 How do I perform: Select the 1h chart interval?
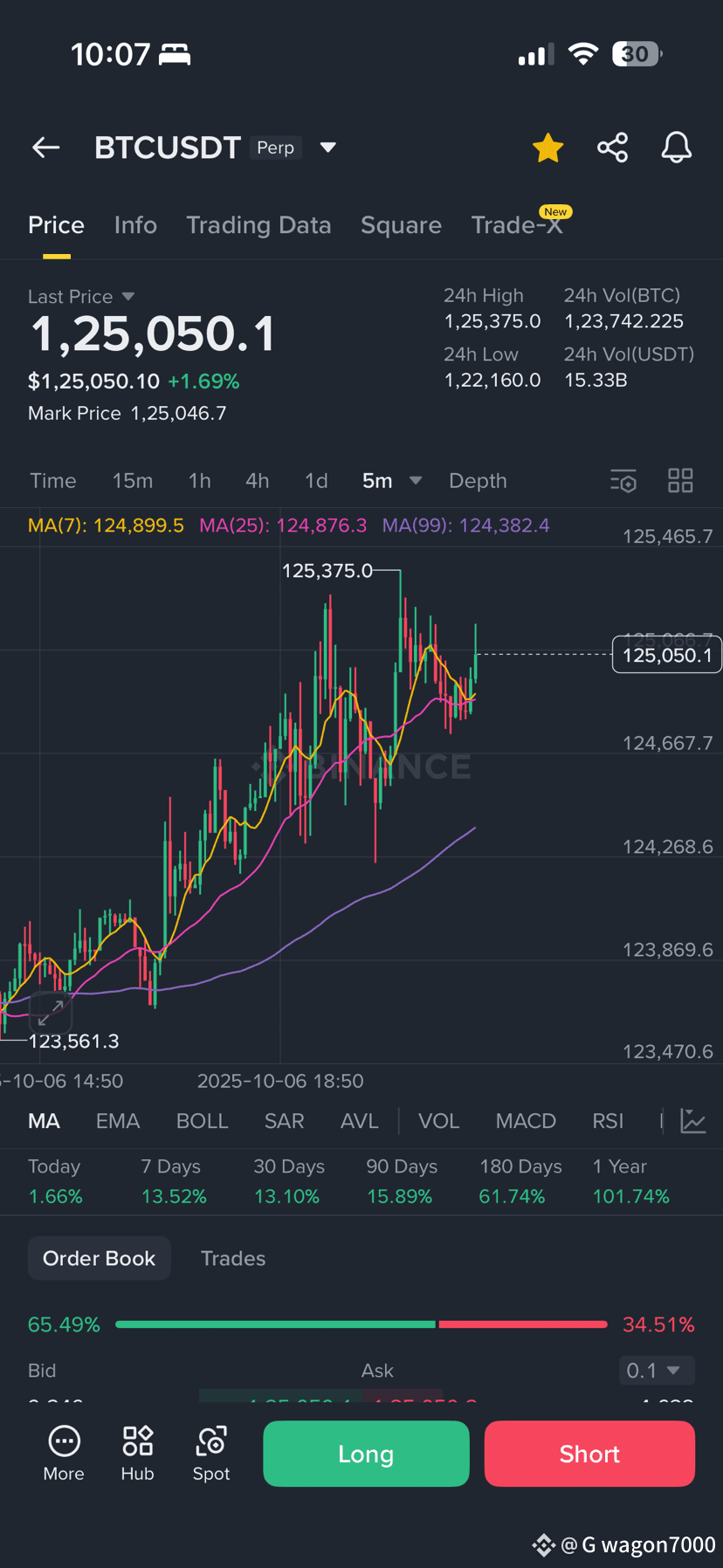200,481
